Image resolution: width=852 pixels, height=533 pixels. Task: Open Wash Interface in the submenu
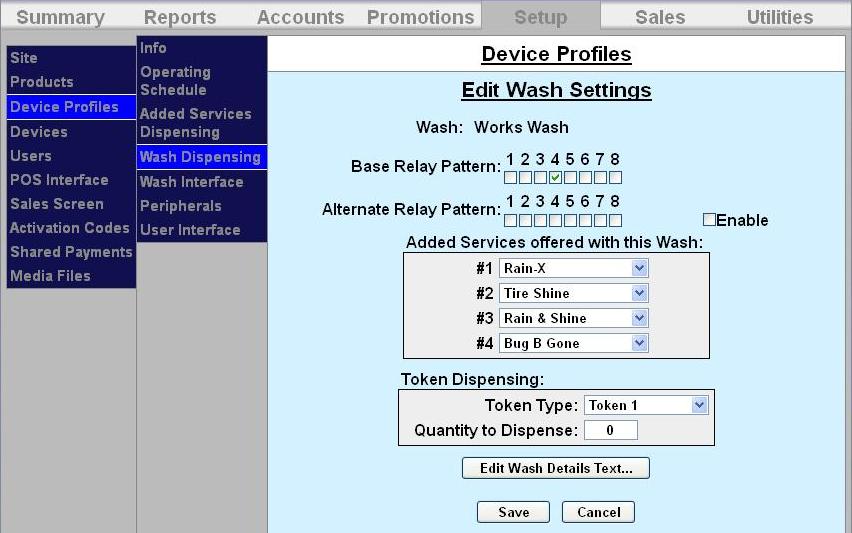point(191,182)
